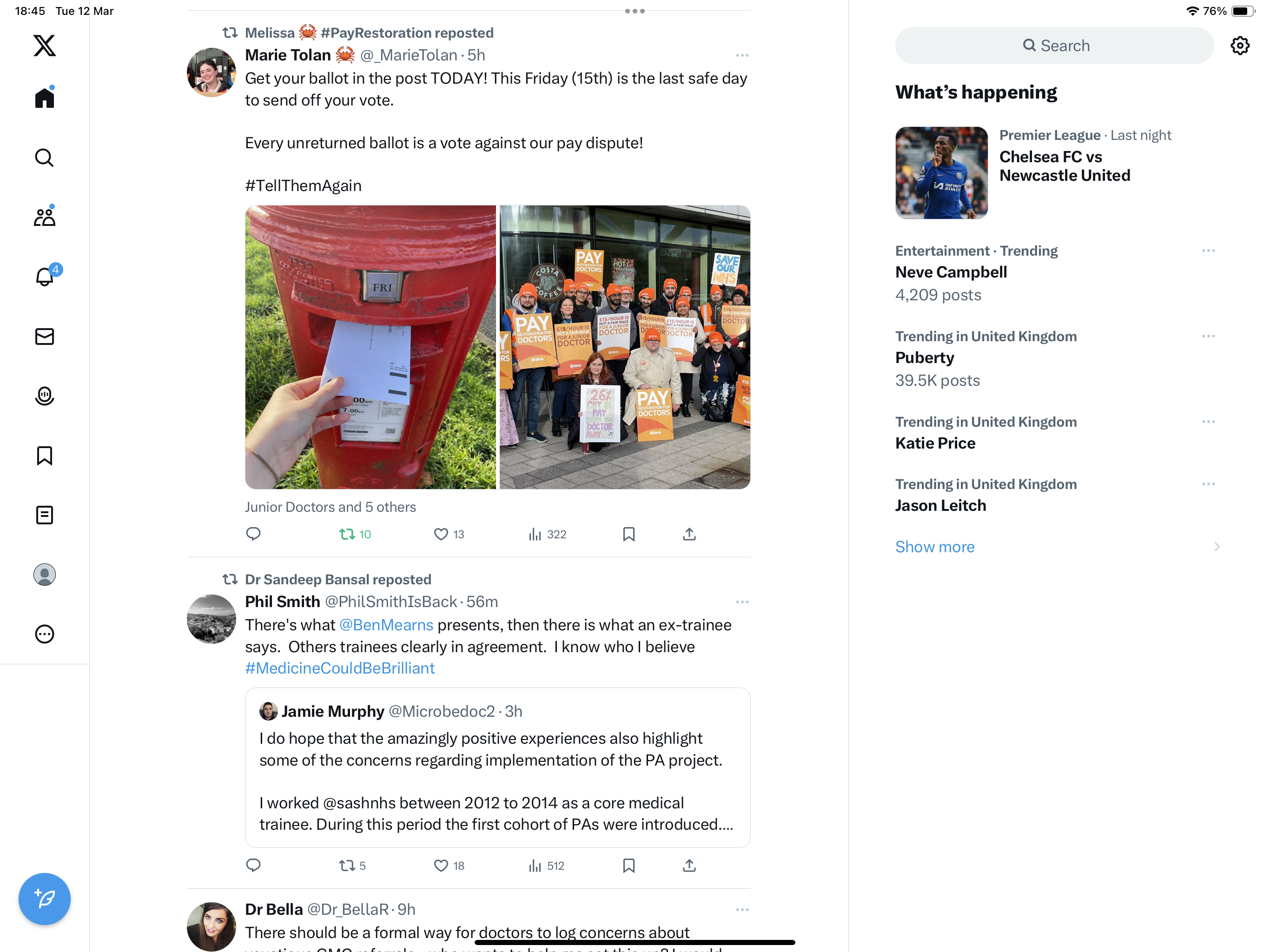
Task: Open more options for Neve Campbell trend
Action: [1208, 251]
